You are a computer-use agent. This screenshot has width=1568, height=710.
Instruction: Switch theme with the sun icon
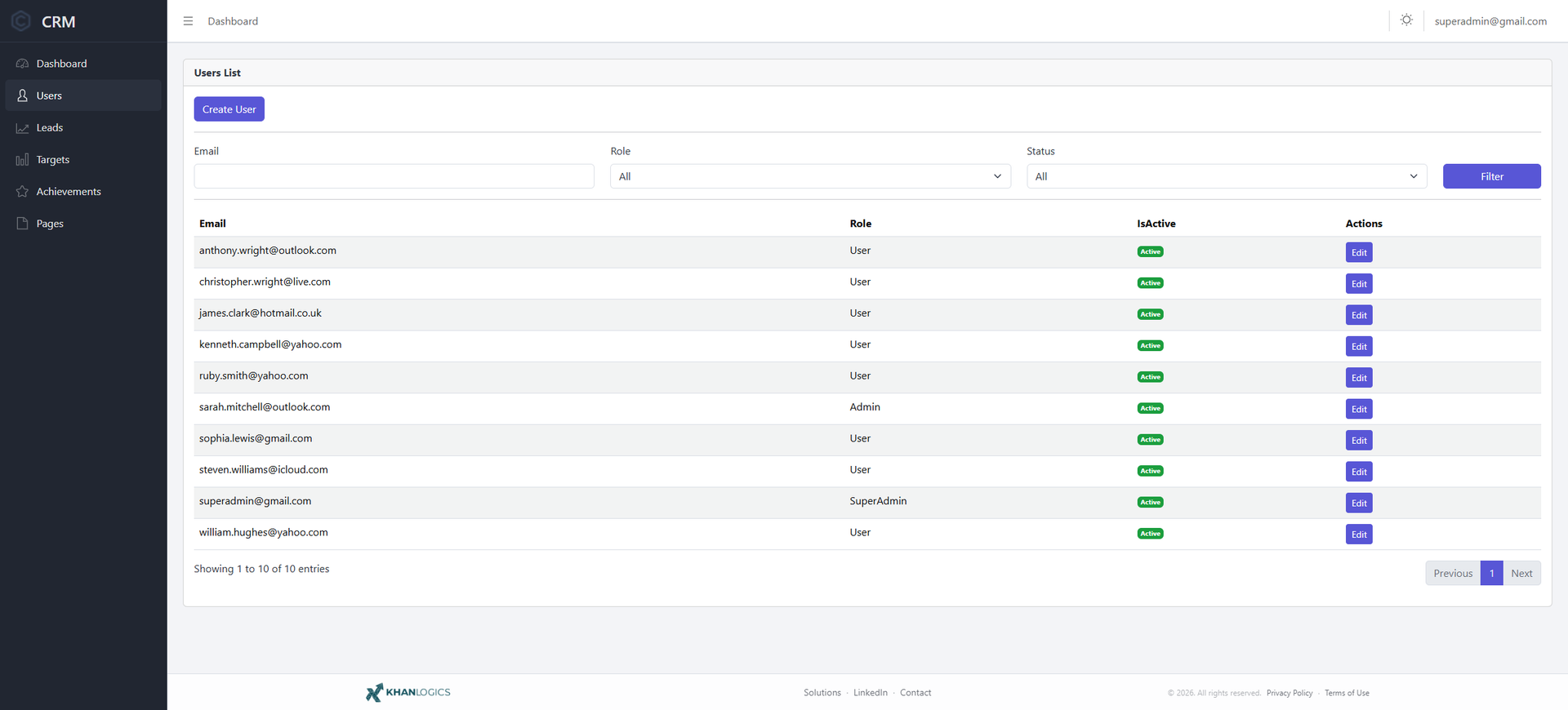(1406, 20)
